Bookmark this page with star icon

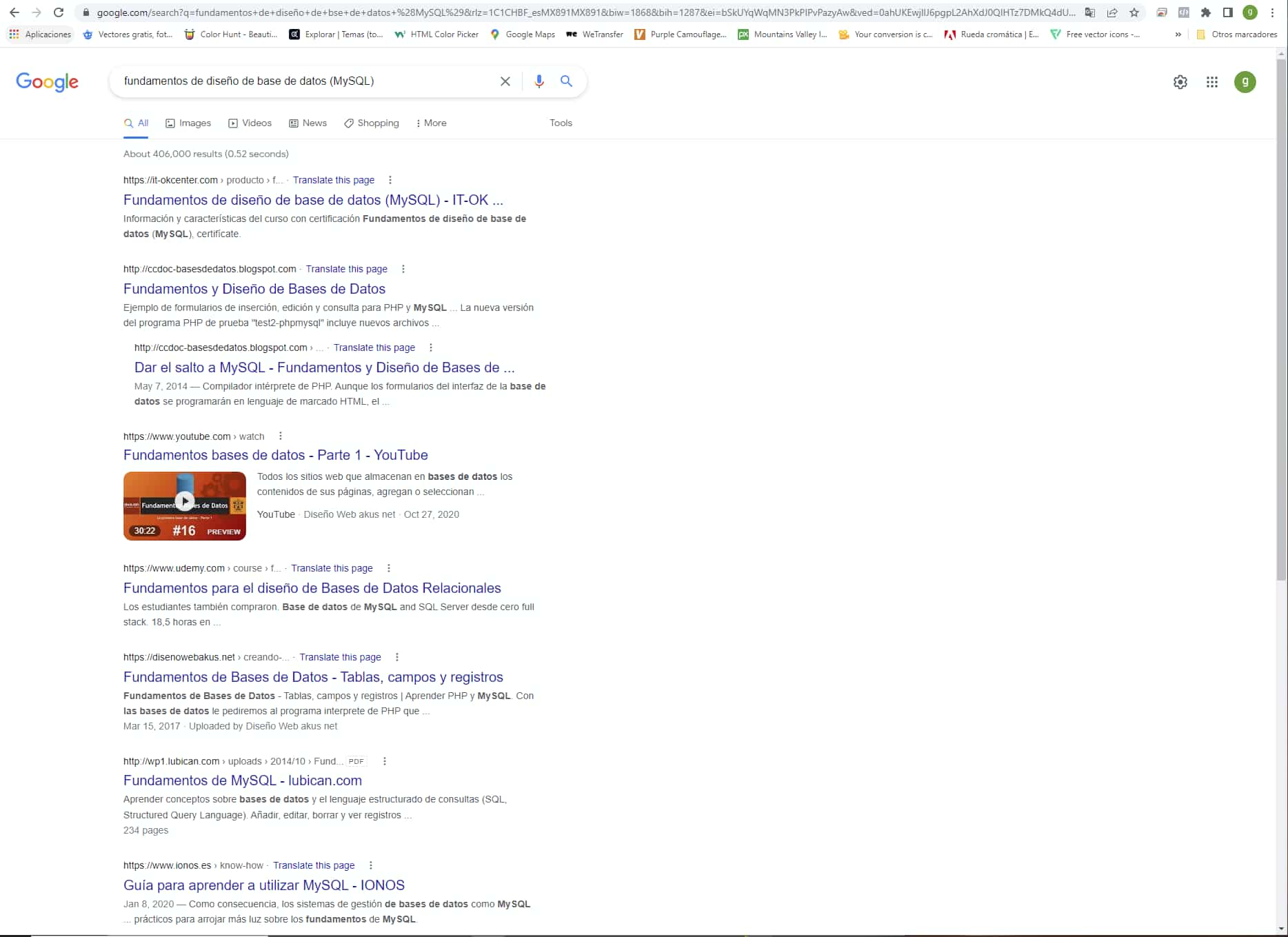point(1134,12)
